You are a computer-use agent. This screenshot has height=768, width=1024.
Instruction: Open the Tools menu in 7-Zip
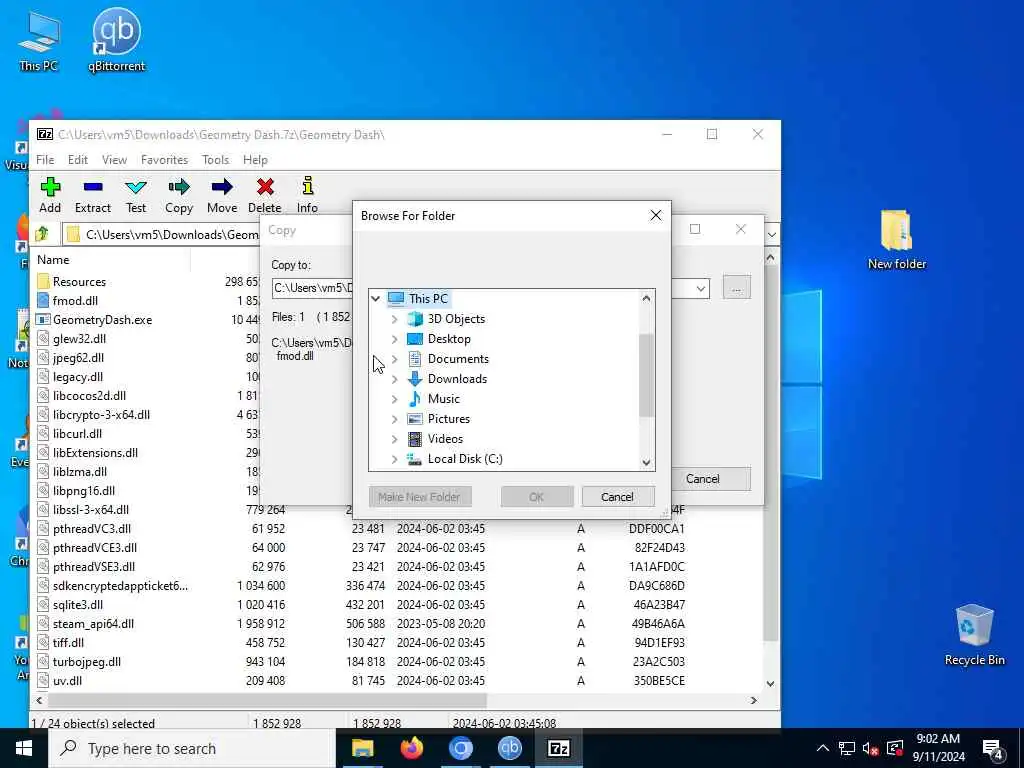[216, 159]
